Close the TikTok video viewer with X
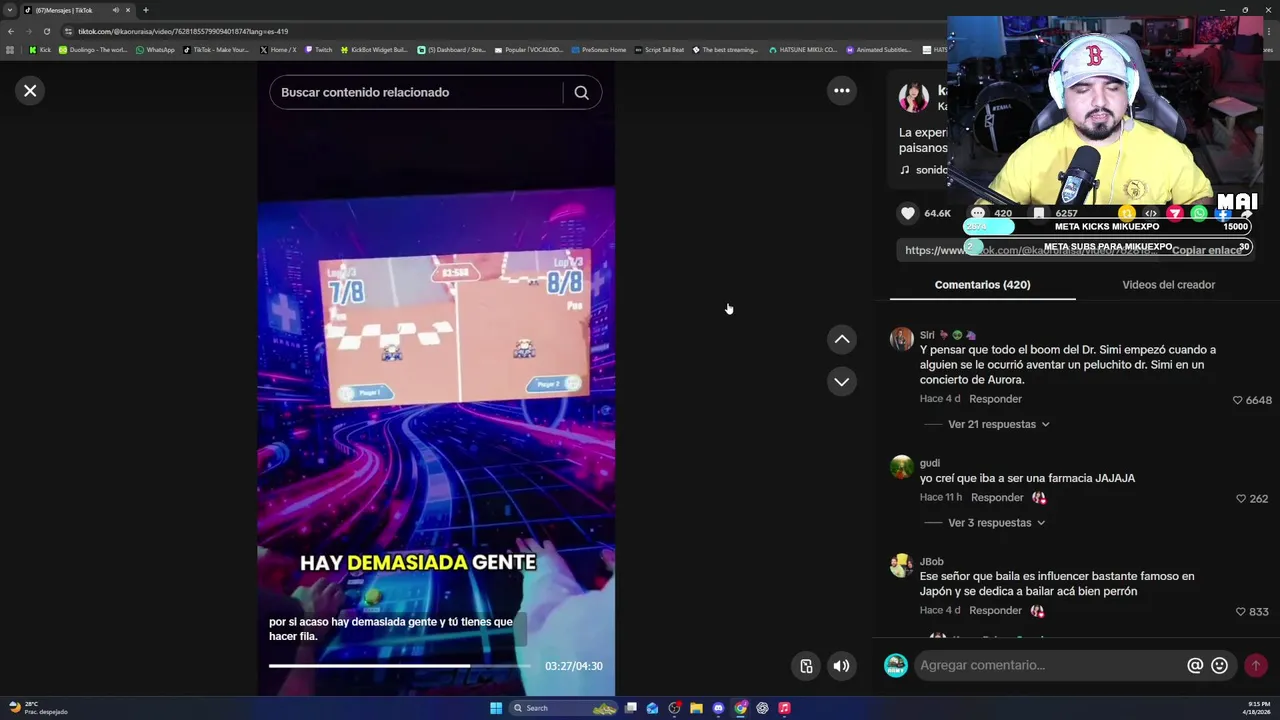1280x720 pixels. pyautogui.click(x=30, y=91)
